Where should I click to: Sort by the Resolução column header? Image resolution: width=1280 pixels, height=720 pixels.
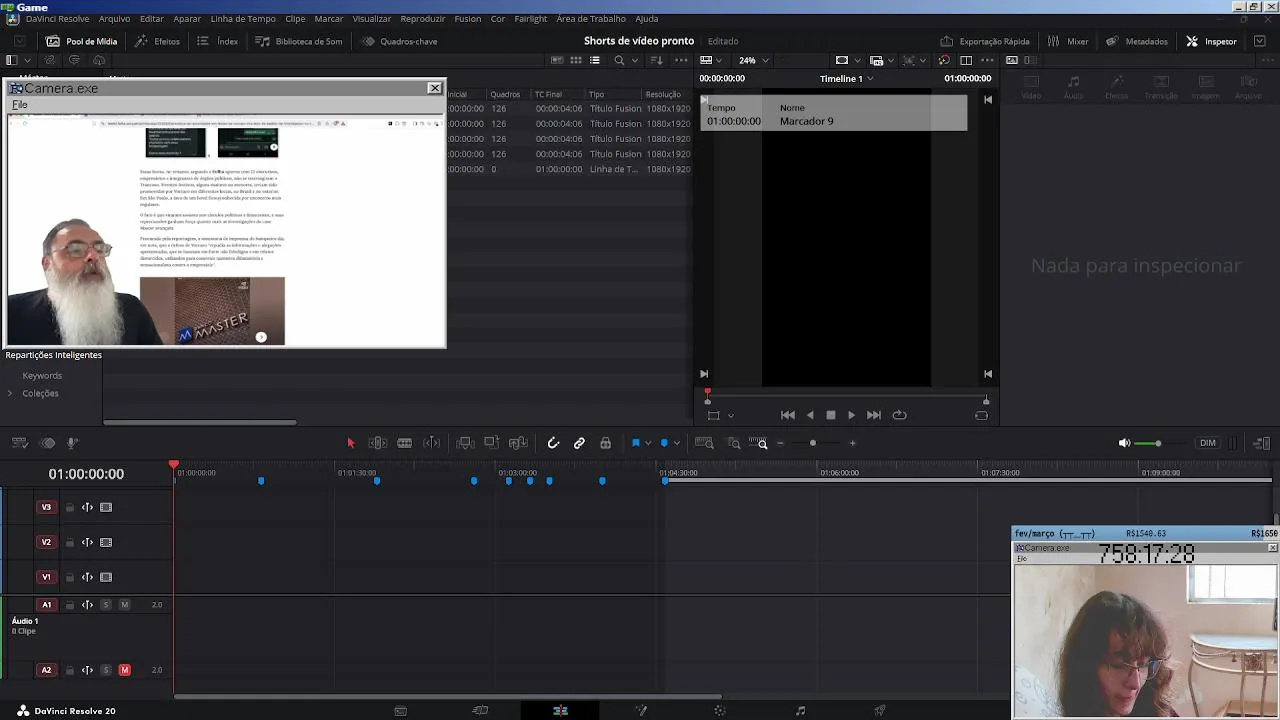(663, 94)
